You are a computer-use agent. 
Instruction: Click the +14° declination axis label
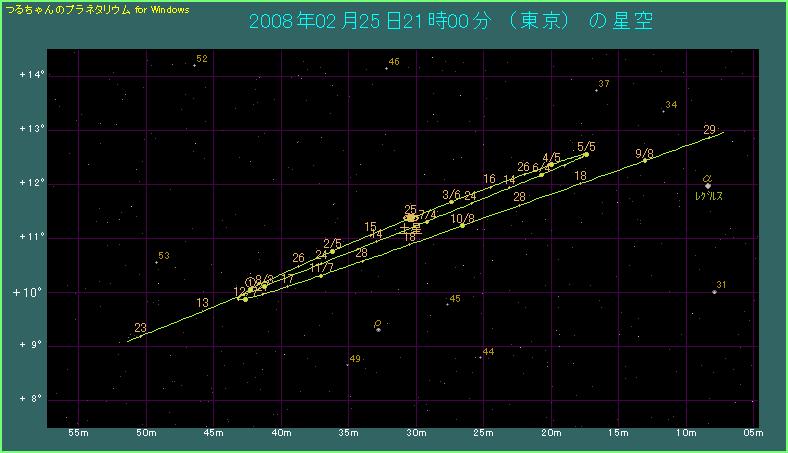click(x=31, y=75)
